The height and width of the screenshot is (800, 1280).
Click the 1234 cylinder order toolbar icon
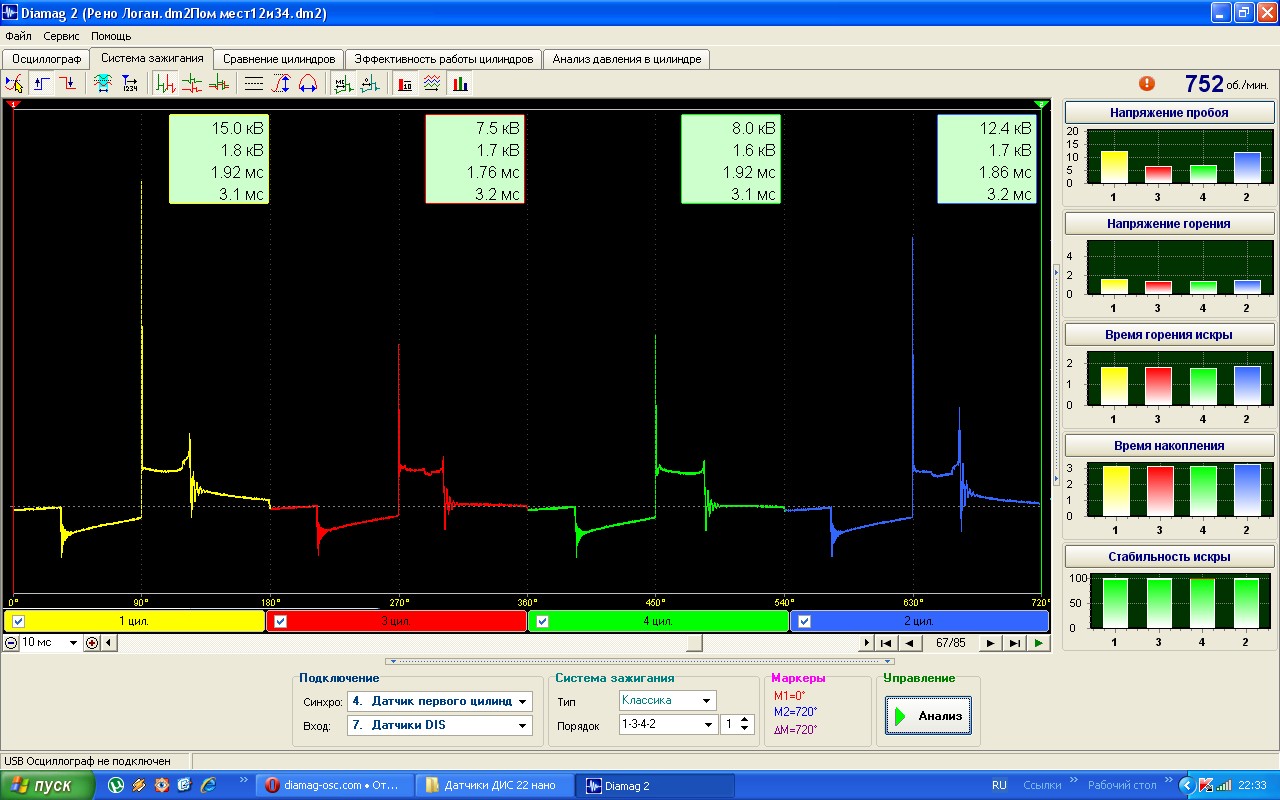tap(130, 84)
